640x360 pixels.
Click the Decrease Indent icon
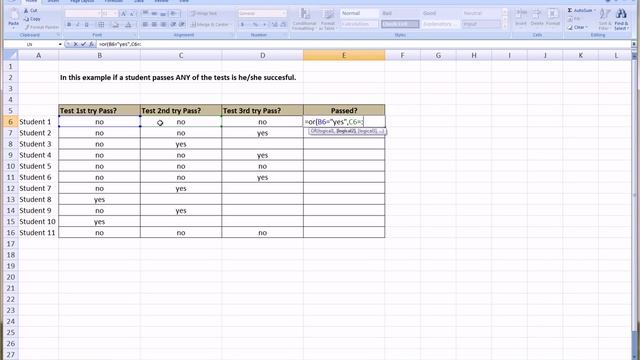pos(173,24)
